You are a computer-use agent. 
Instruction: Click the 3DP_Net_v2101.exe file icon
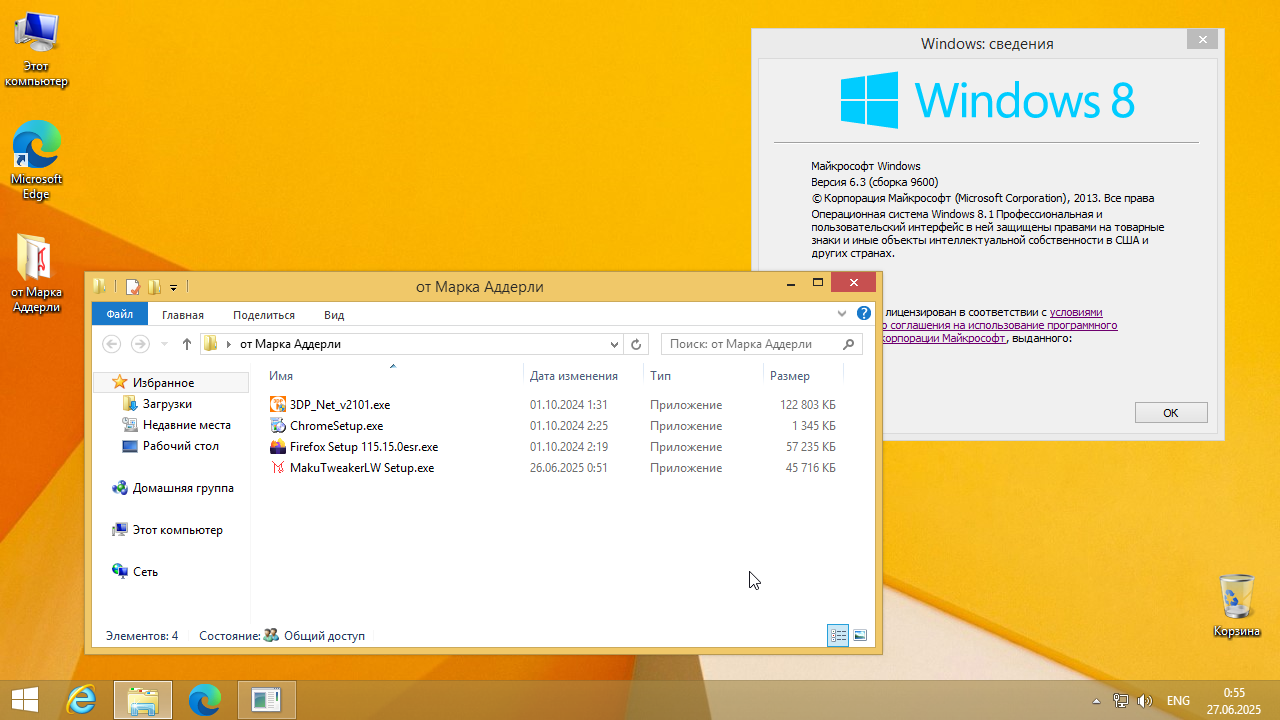(x=278, y=405)
